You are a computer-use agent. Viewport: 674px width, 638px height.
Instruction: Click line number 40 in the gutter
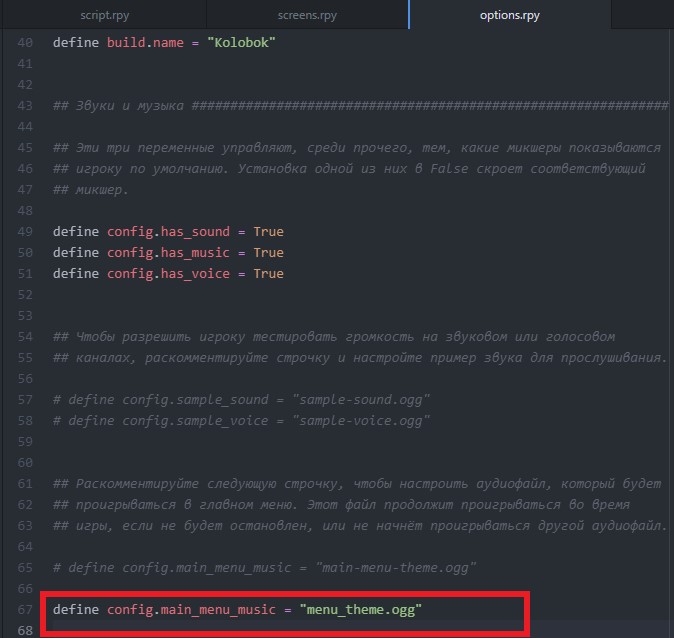25,43
